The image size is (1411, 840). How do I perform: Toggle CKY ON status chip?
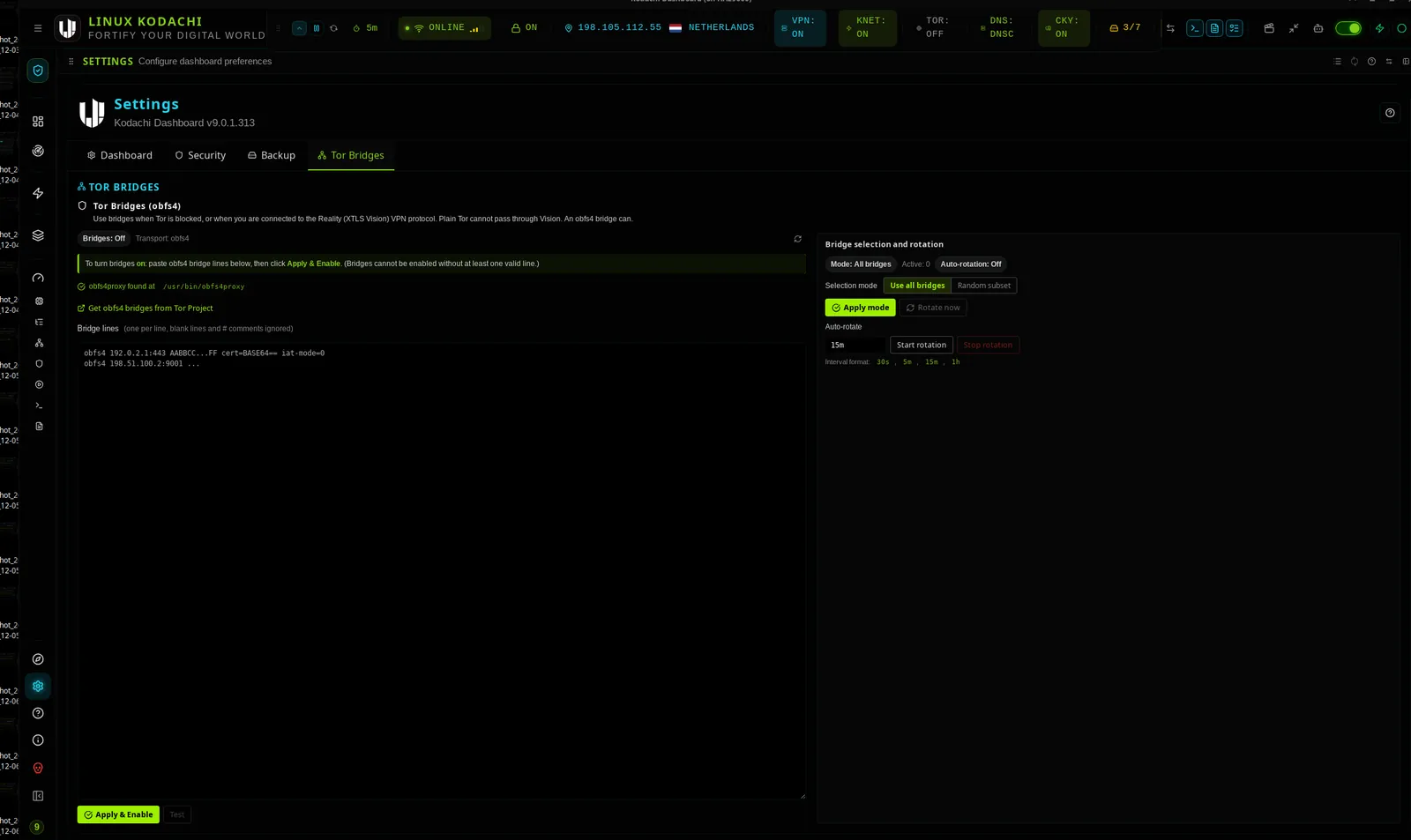1064,28
